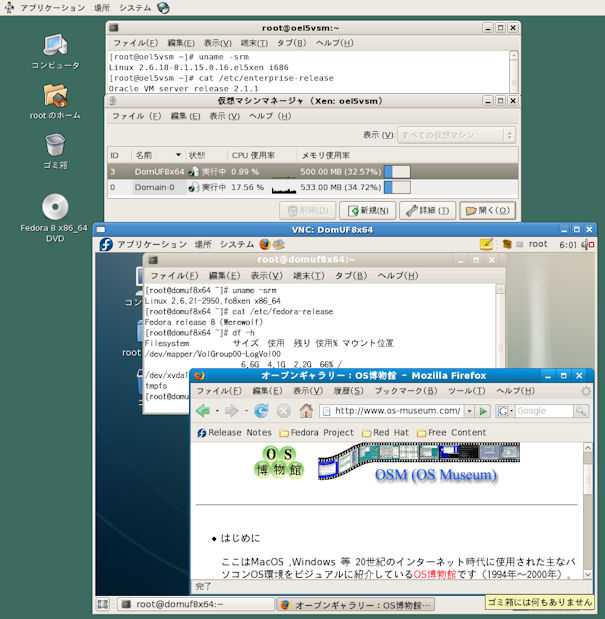Click show desktop icon in VNC taskbar
This screenshot has height=619, width=605.
103,604
